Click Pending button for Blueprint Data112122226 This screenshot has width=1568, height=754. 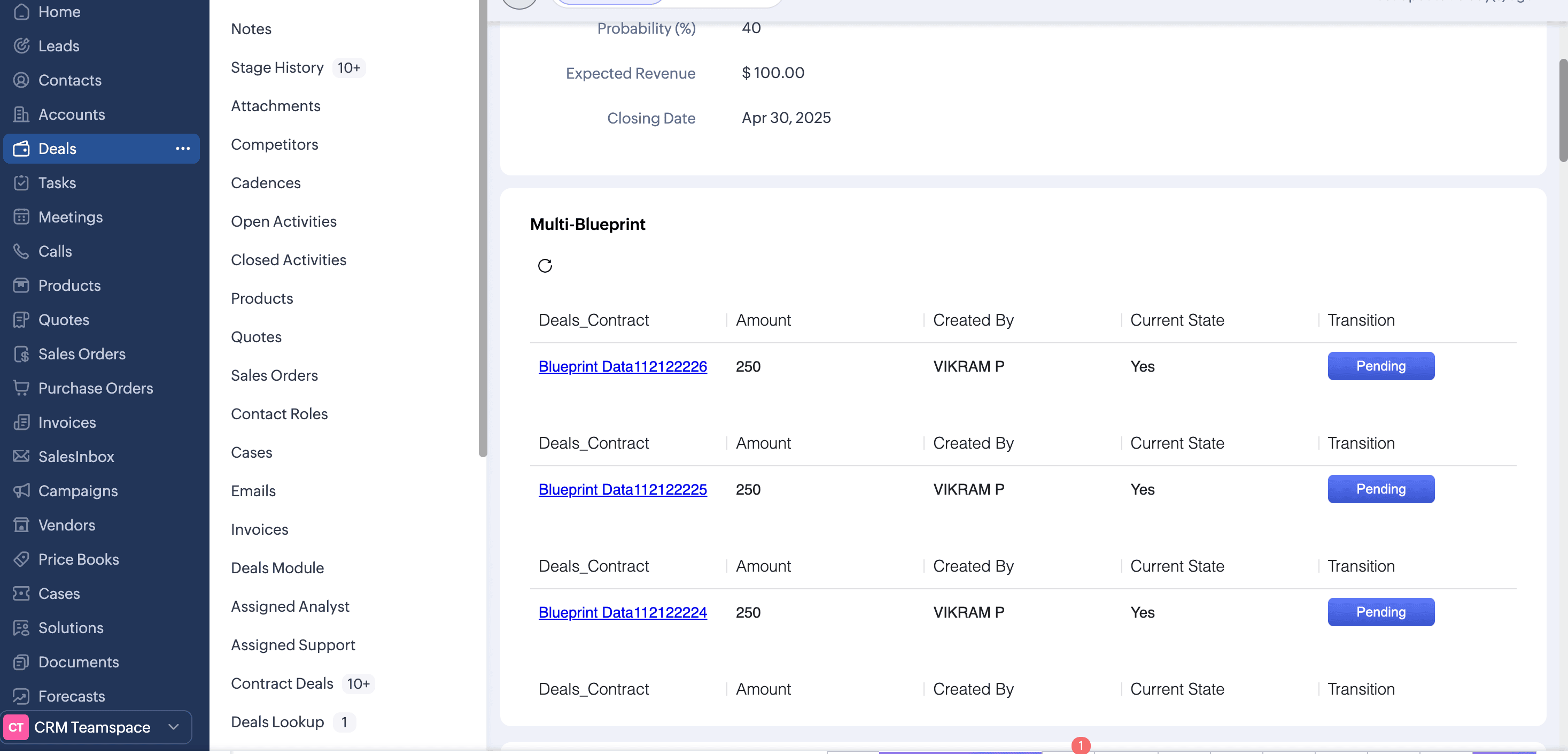(x=1380, y=366)
